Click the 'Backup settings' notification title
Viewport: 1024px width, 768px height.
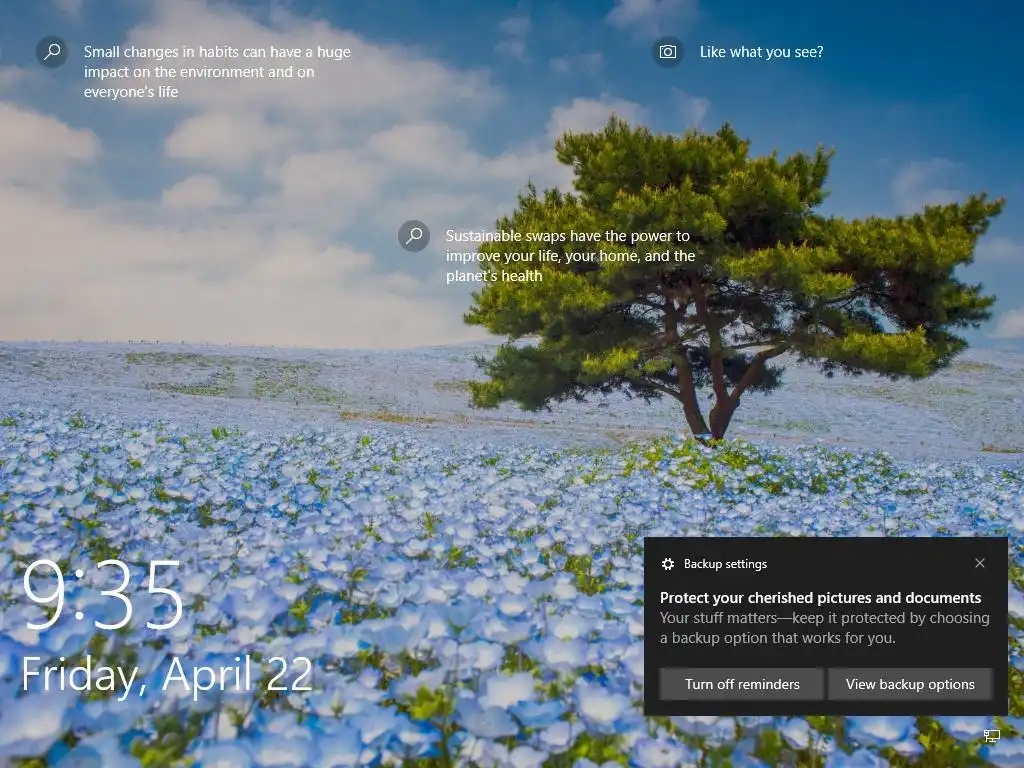[725, 564]
